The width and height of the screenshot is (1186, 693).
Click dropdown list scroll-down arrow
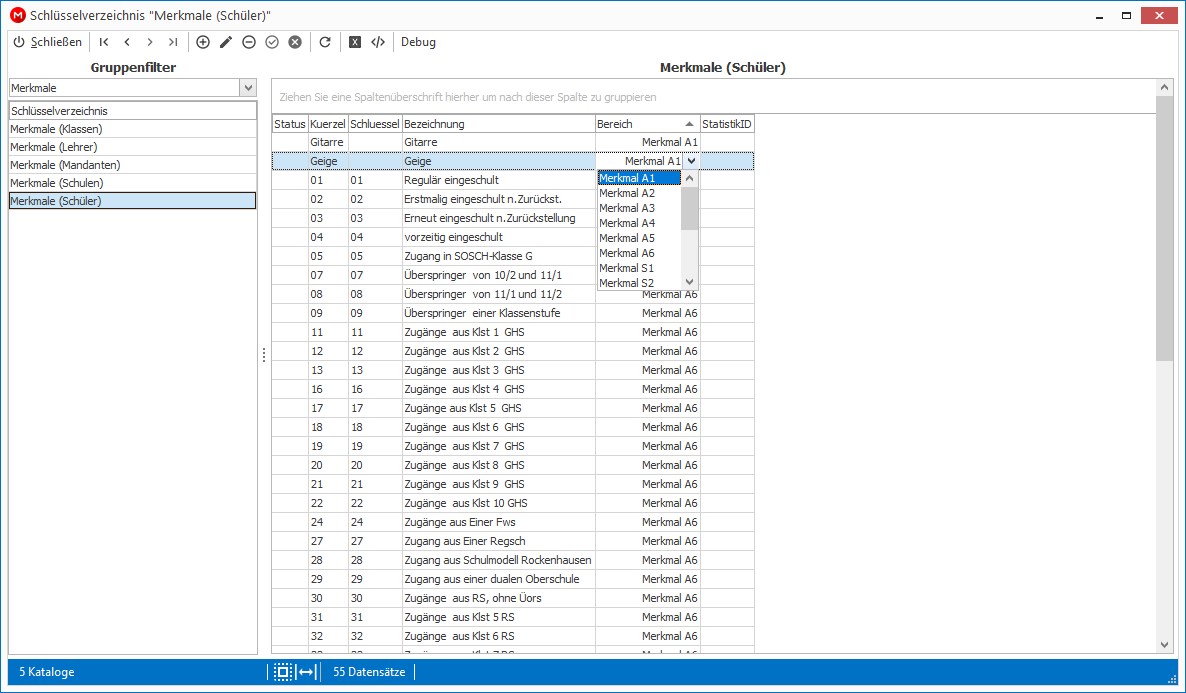tap(689, 282)
